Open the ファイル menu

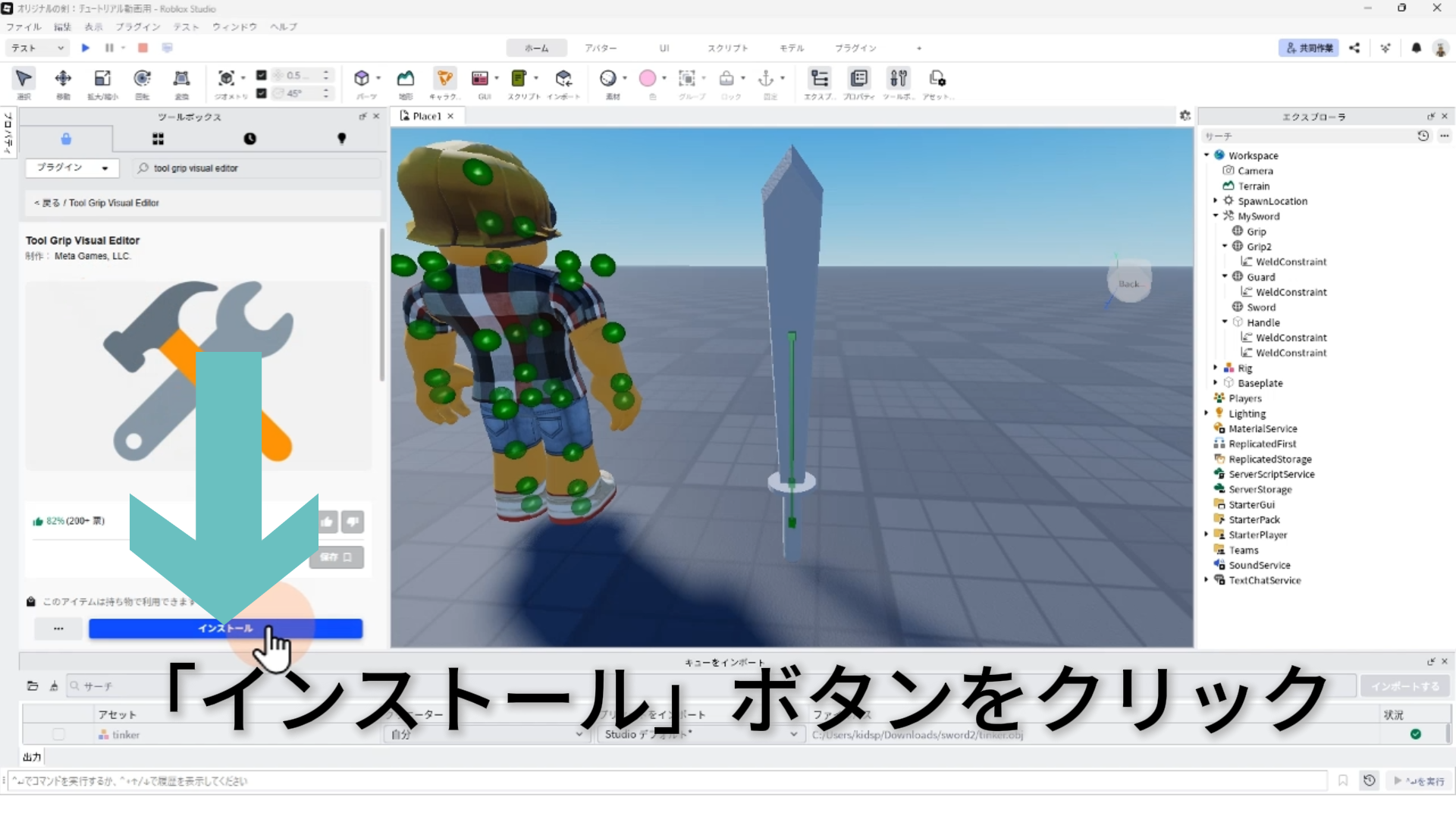(x=24, y=27)
